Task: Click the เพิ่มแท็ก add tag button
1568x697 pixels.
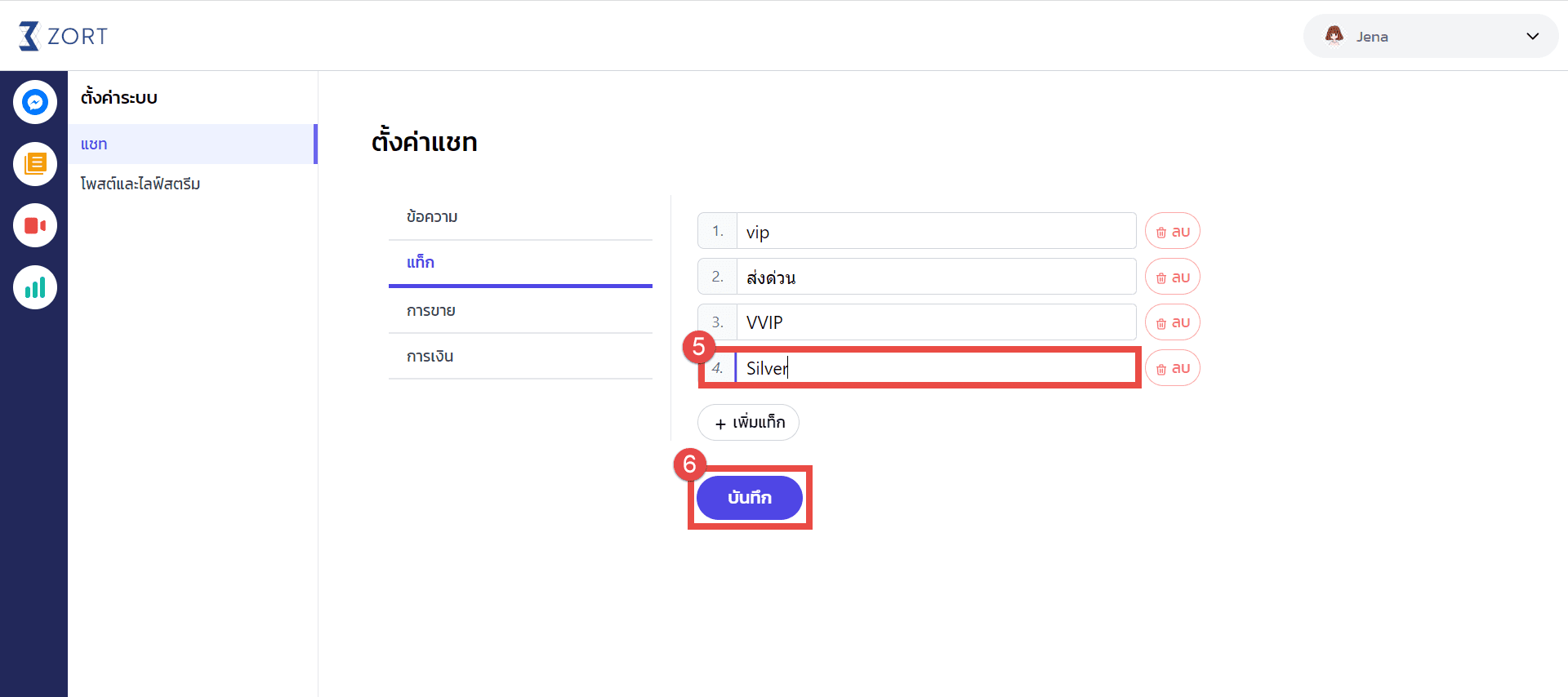Action: [748, 423]
